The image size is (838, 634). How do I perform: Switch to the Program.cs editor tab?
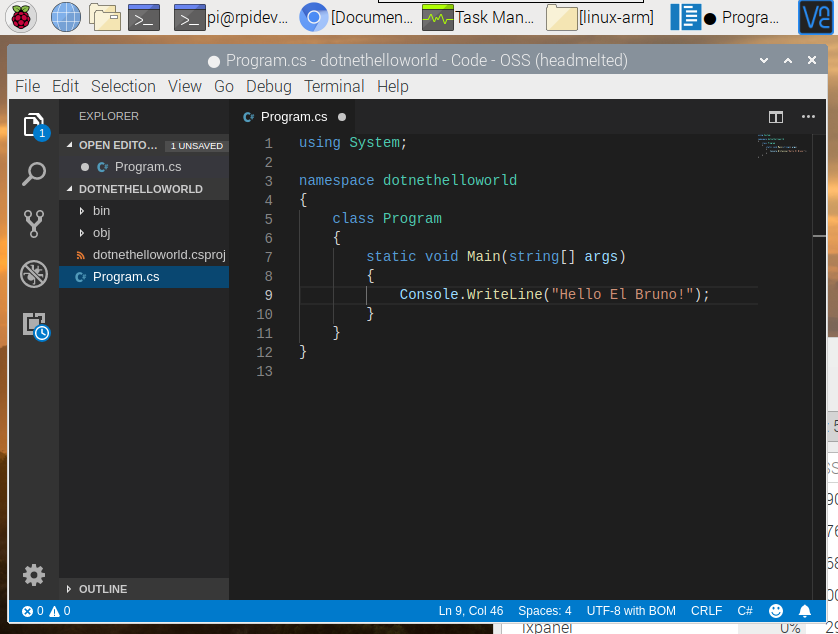tap(294, 116)
